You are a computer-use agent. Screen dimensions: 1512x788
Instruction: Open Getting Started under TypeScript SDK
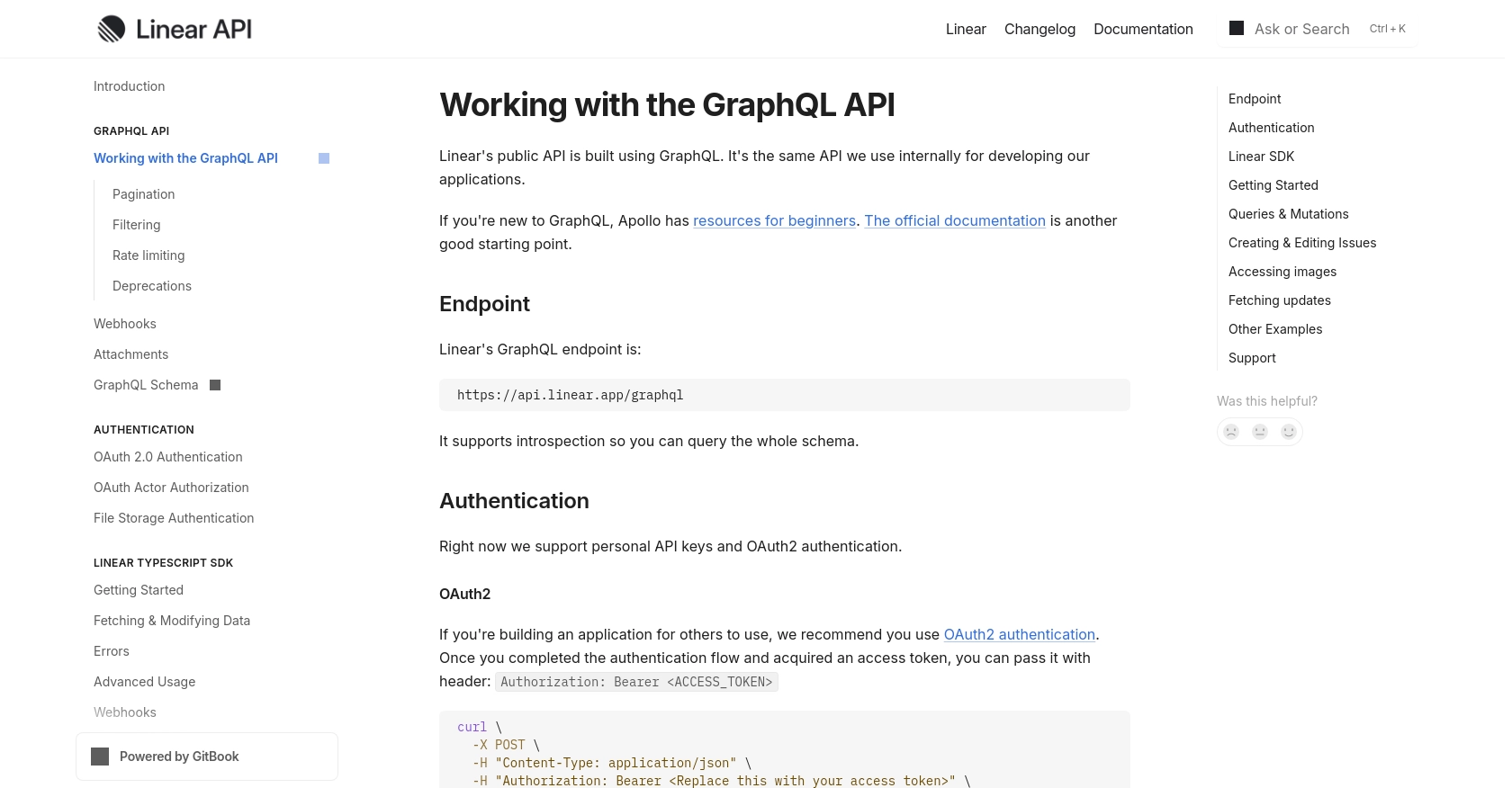click(139, 590)
